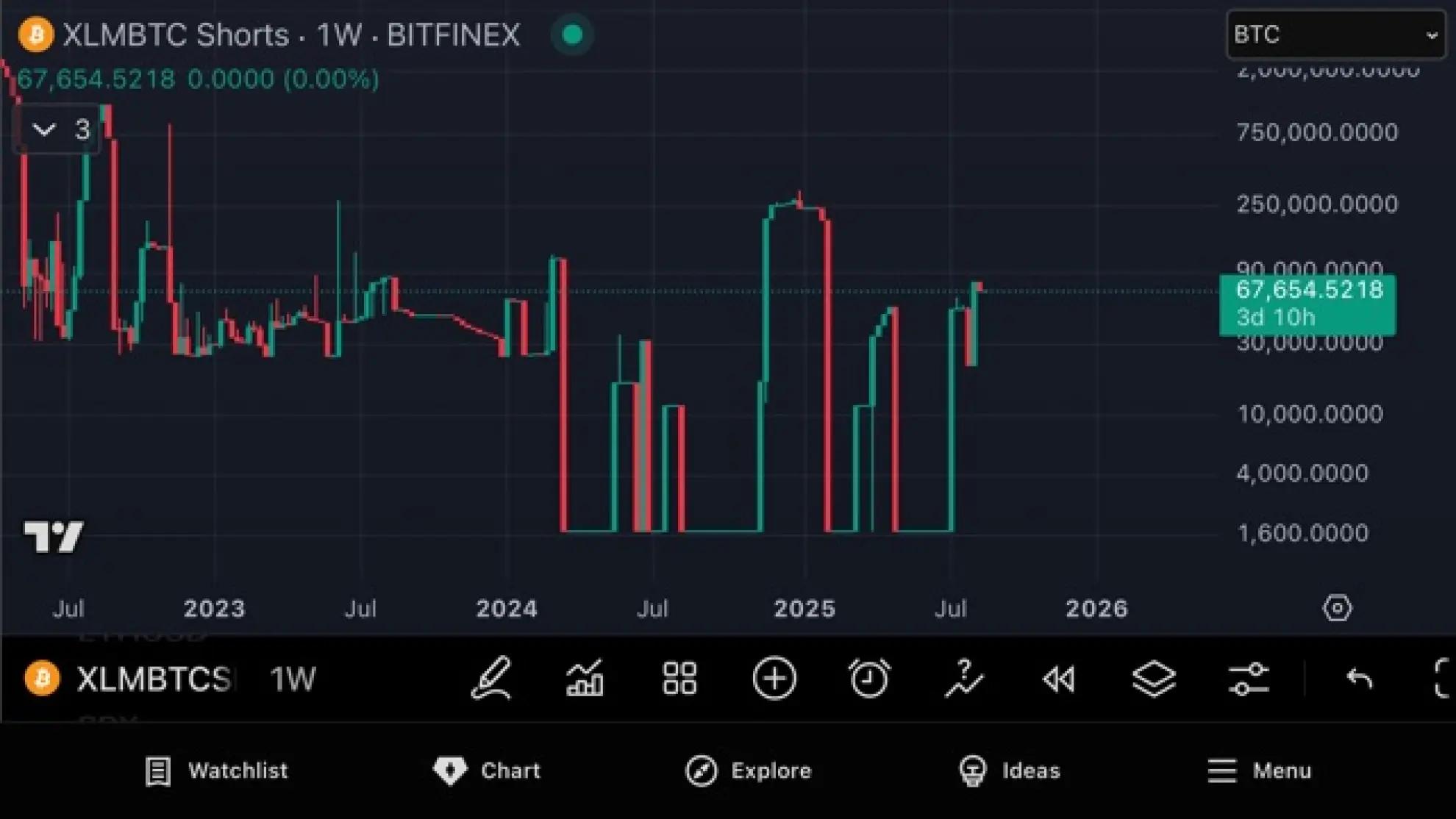
Task: Open the BTC currency dropdown
Action: 1335,35
